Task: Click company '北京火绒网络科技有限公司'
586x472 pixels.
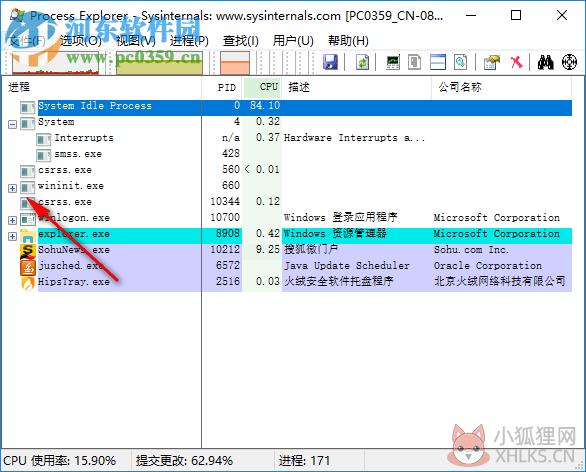Action: (x=500, y=281)
